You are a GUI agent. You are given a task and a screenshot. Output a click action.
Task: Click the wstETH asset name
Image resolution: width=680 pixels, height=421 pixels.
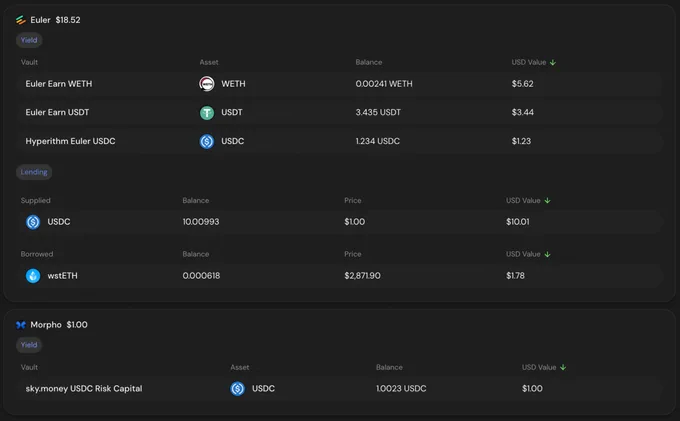[x=62, y=276]
